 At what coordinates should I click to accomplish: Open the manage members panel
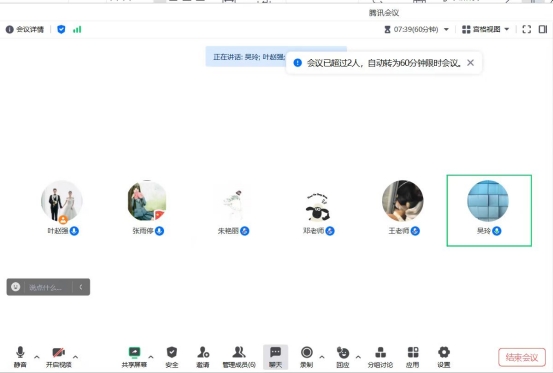(x=239, y=357)
